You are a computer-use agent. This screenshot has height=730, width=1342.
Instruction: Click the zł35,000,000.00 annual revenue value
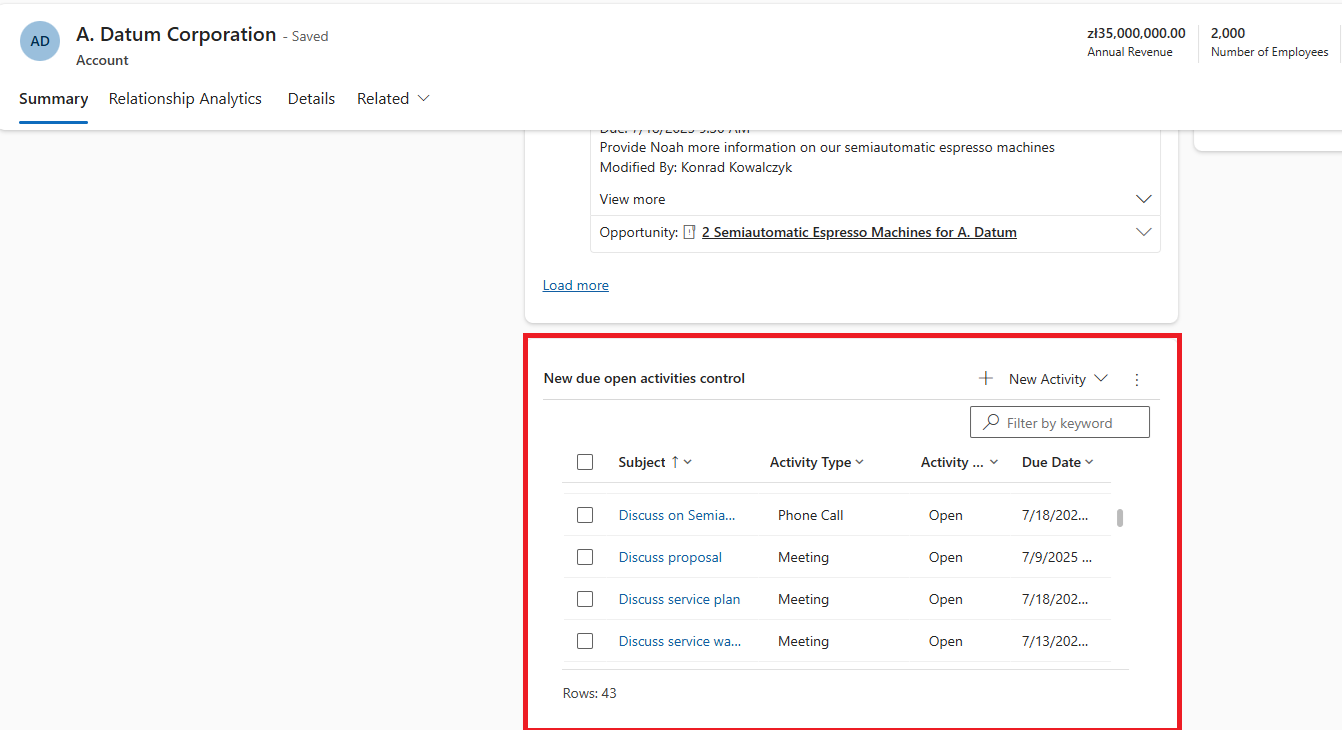pyautogui.click(x=1136, y=33)
